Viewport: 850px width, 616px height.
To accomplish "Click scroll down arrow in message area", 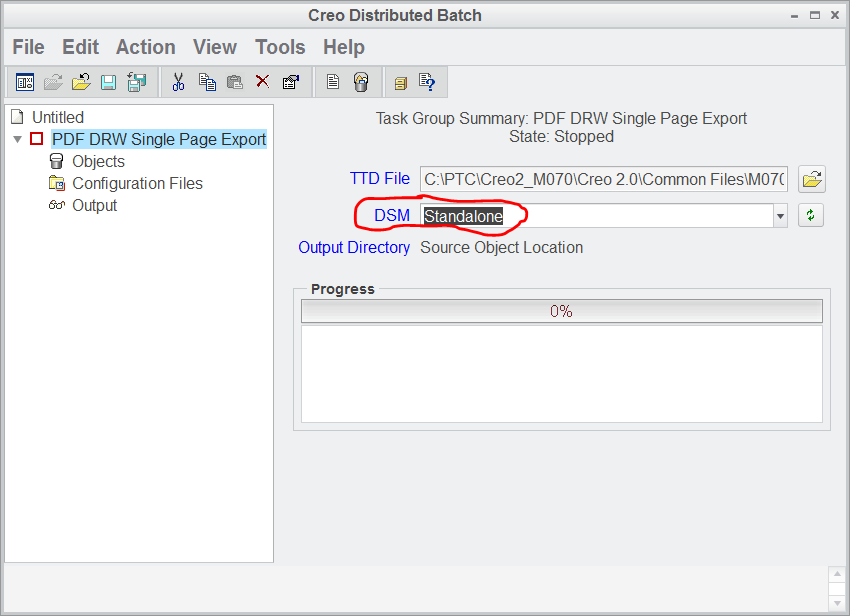I will 838,603.
